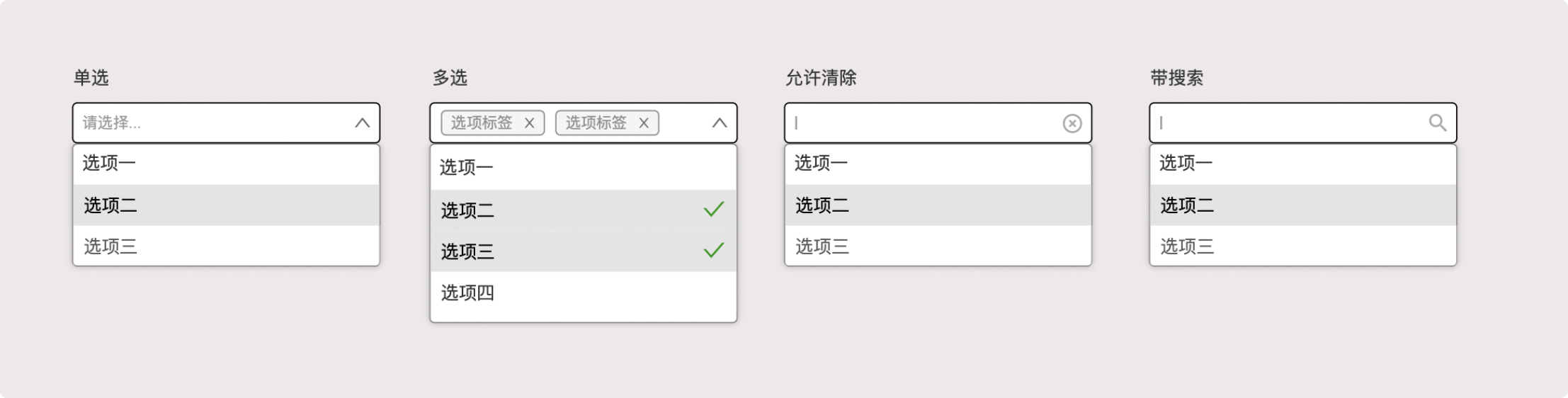Click into the 允许清除 text input
The width and height of the screenshot is (1568, 398).
click(x=921, y=123)
